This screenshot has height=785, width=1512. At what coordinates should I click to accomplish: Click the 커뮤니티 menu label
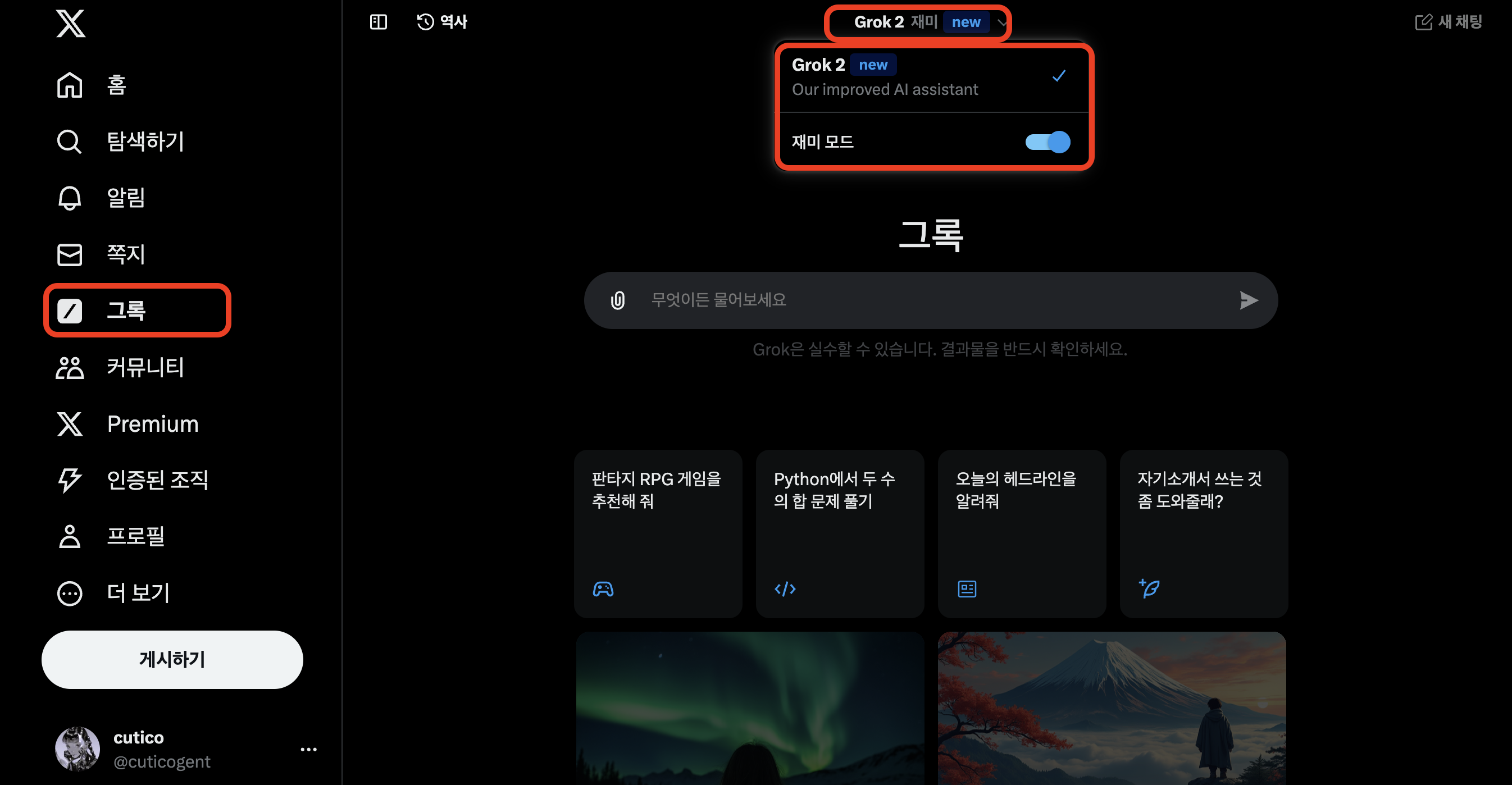pos(145,367)
